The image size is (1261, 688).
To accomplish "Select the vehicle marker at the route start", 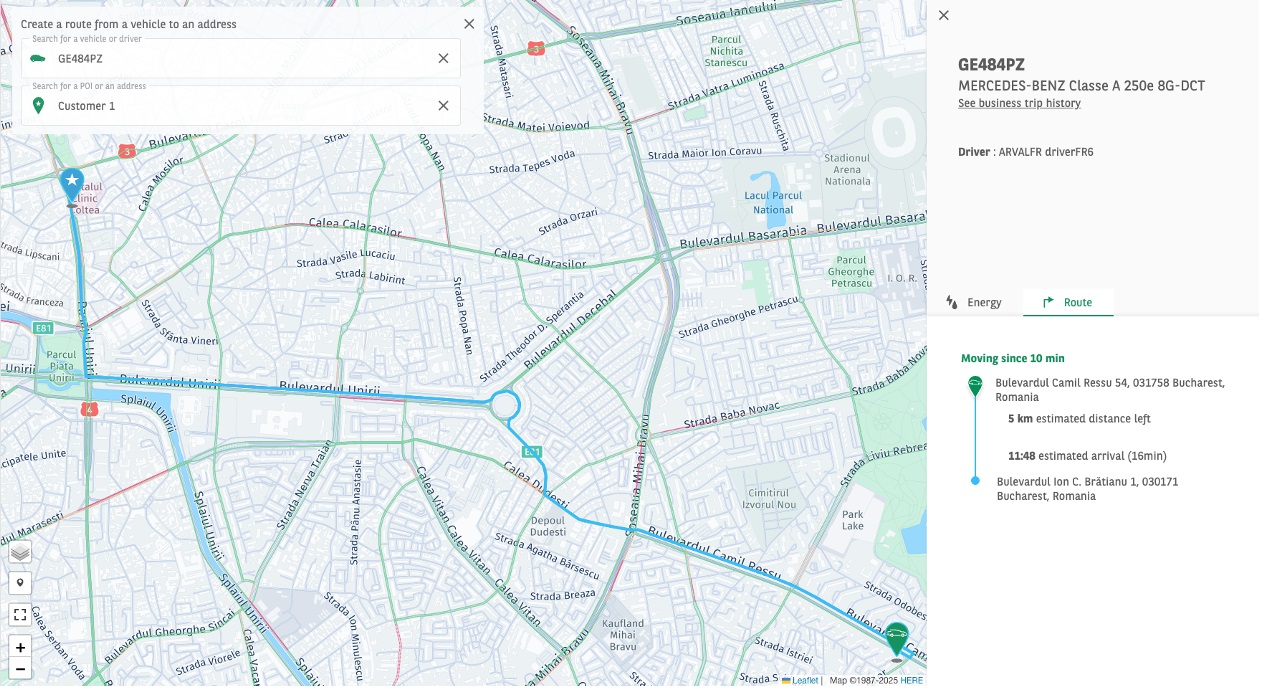I will (895, 632).
